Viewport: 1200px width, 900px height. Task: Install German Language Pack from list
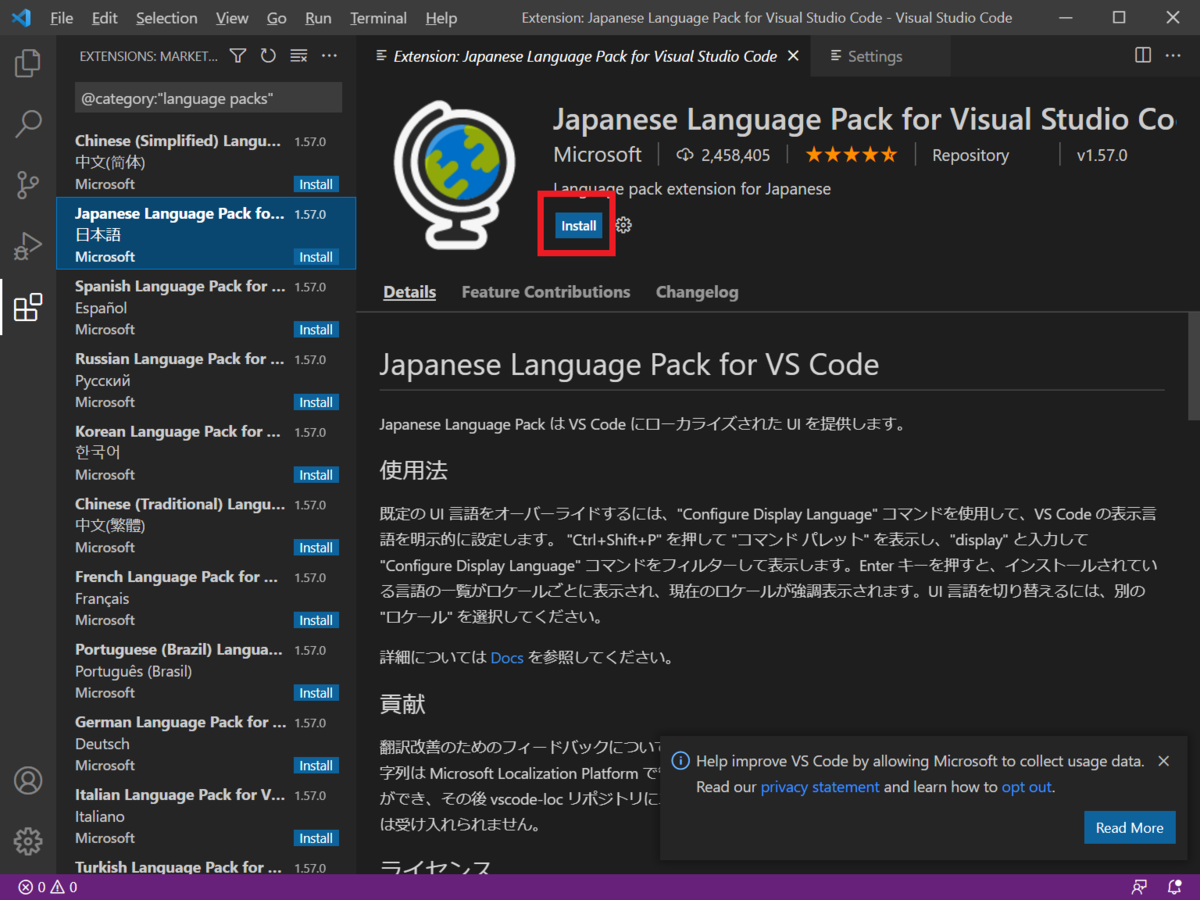pyautogui.click(x=316, y=766)
